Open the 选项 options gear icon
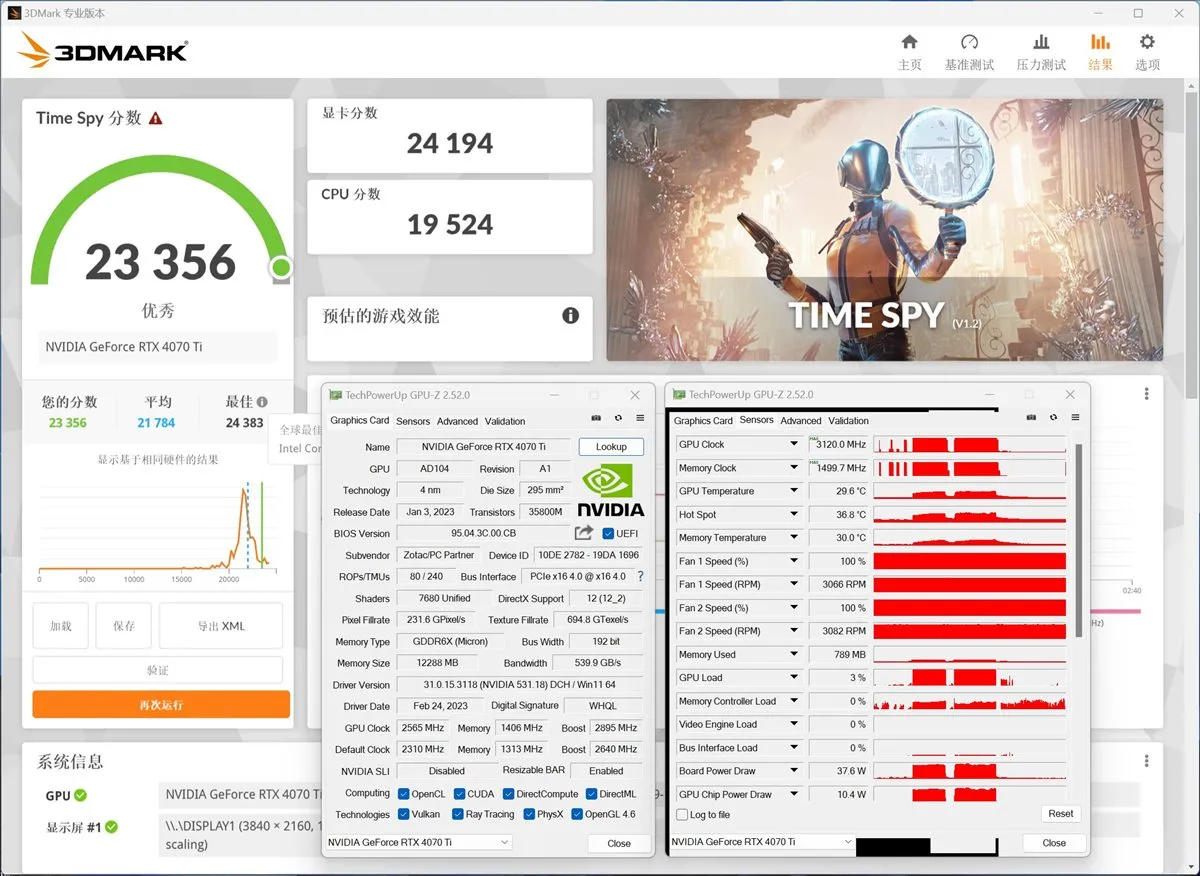The width and height of the screenshot is (1200, 876). 1147,42
